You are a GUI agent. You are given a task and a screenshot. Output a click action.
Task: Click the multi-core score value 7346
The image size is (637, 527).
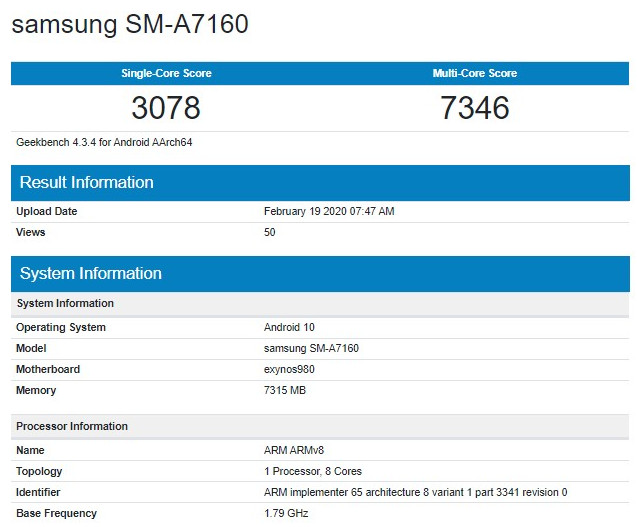coord(474,108)
